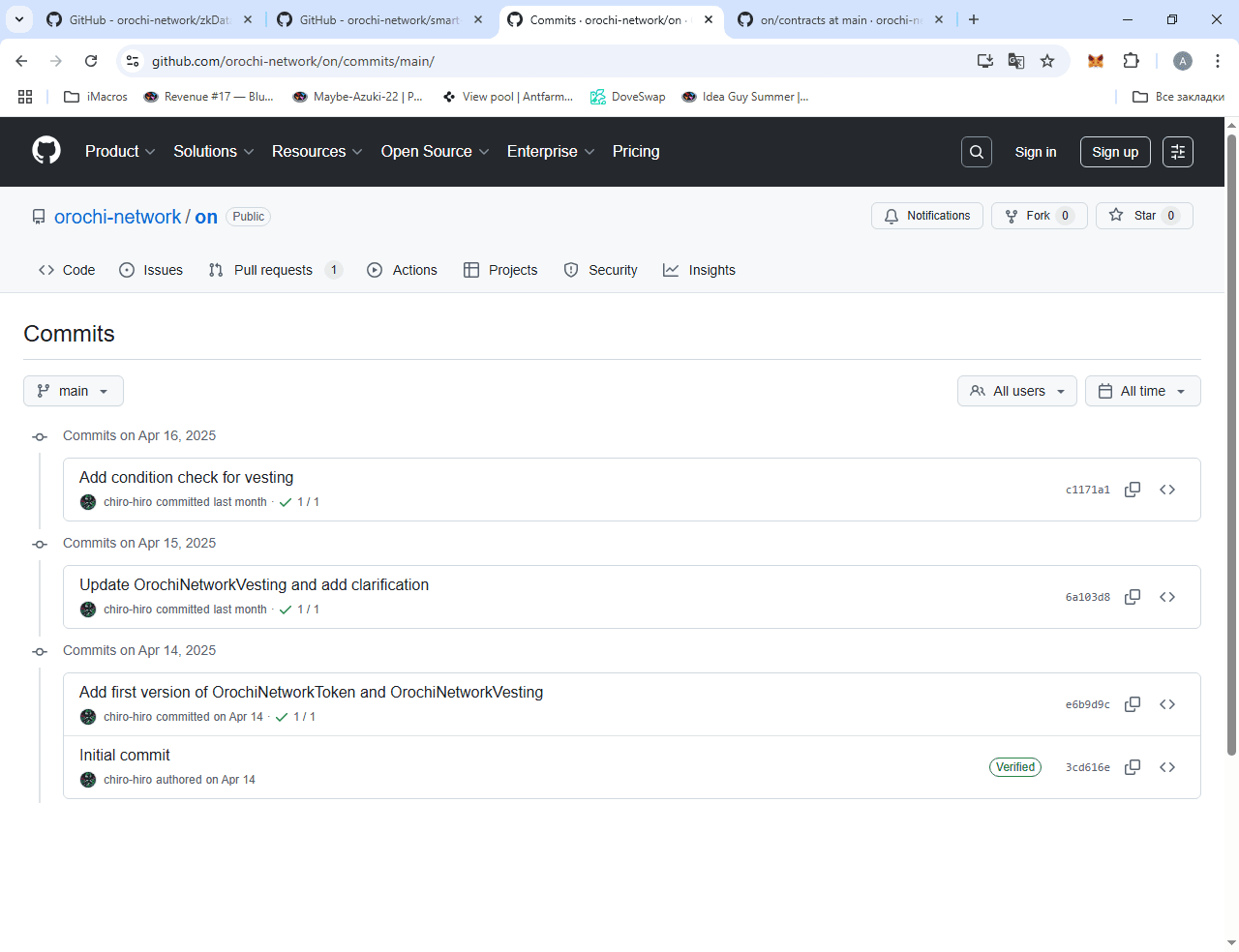View check status of Add condition check commit
Screen dimensions: 1239x952
[299, 502]
